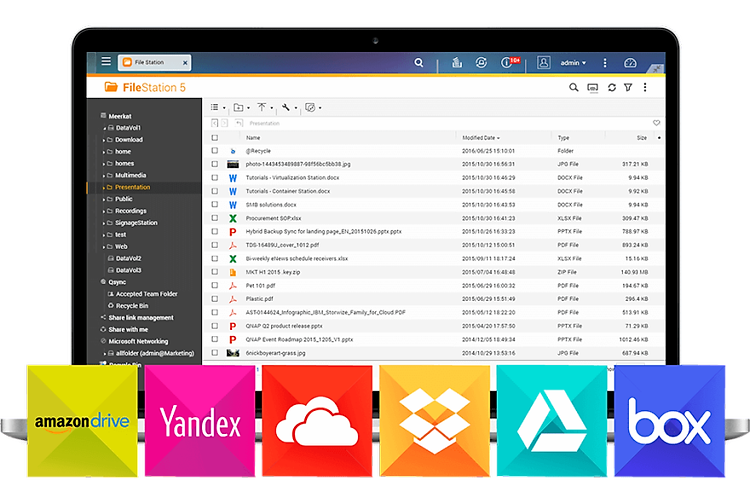Viewport: 750px width, 486px height.
Task: Expand the Recordings folder arrow
Action: click(103, 211)
